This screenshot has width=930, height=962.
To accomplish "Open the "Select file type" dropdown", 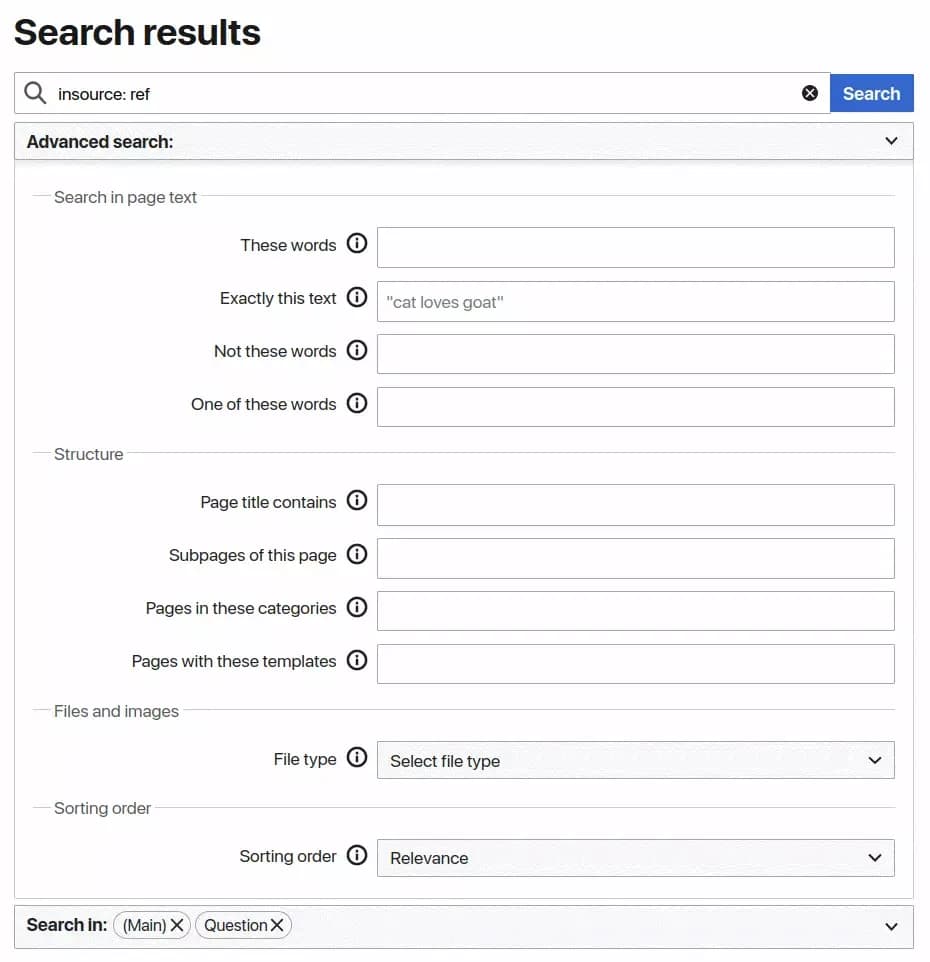I will 636,760.
